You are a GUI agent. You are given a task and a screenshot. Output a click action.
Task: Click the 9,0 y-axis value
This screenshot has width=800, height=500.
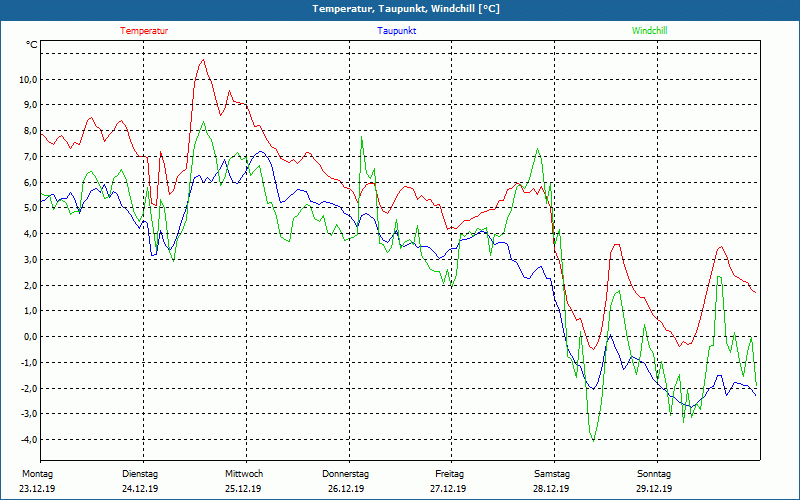pyautogui.click(x=30, y=105)
